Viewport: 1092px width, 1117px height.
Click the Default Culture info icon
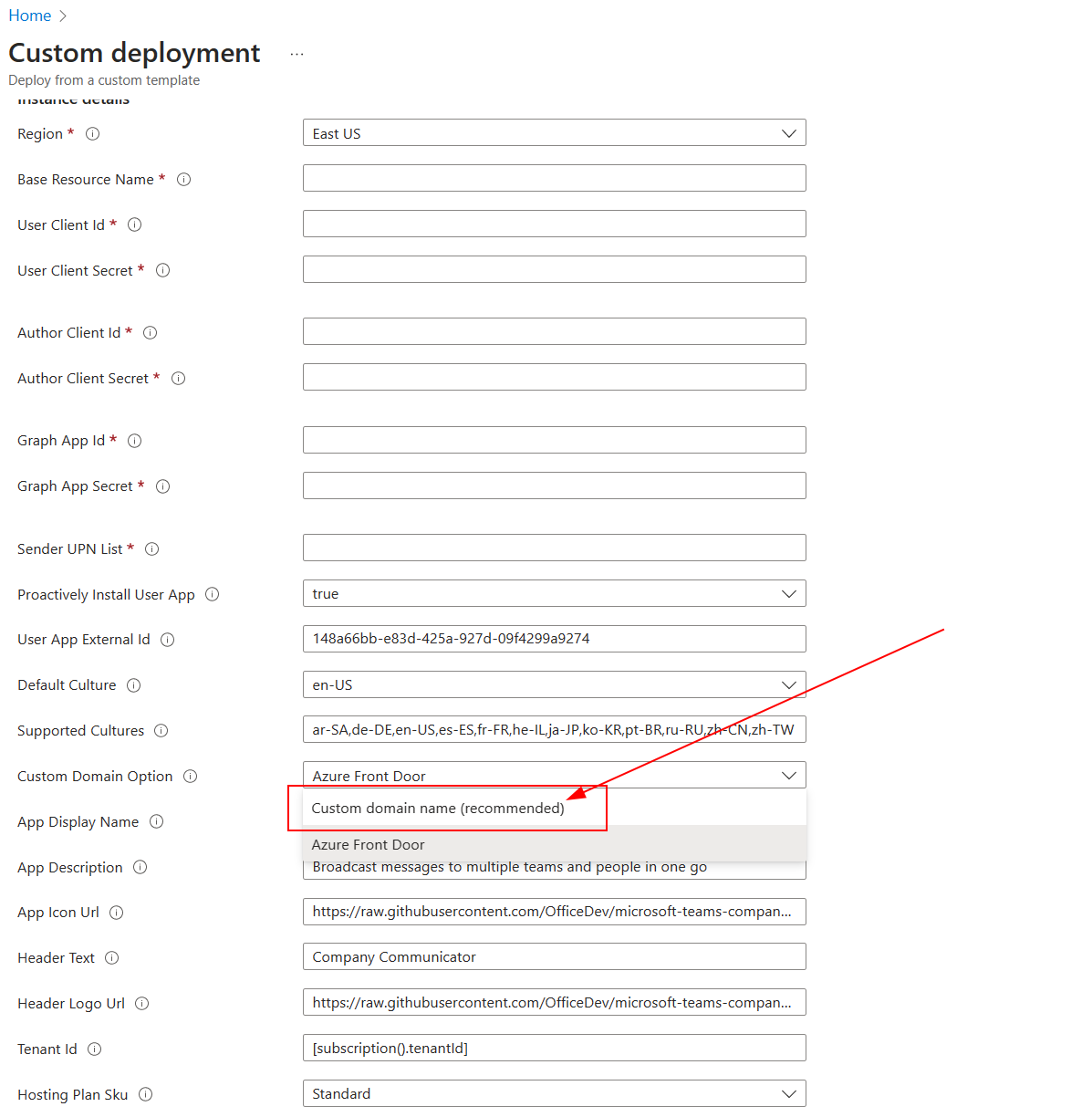pos(133,684)
